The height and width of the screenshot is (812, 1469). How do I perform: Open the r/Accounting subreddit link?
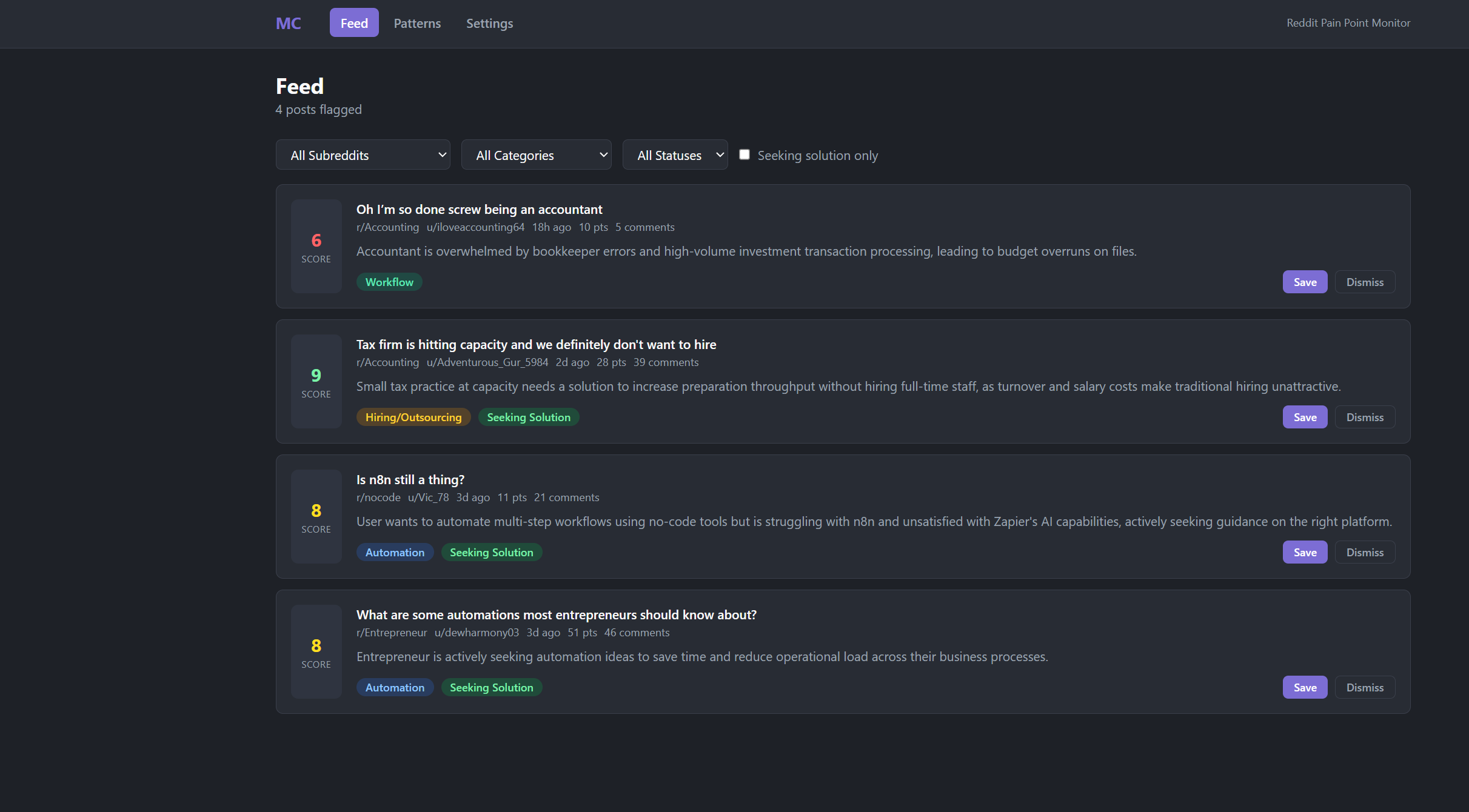[x=387, y=227]
